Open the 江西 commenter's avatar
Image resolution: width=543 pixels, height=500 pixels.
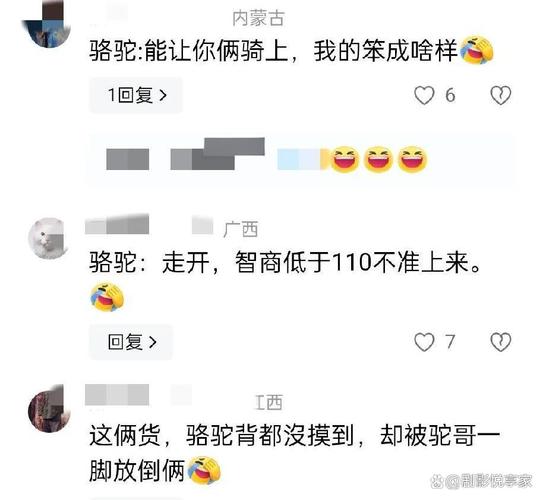tap(49, 408)
